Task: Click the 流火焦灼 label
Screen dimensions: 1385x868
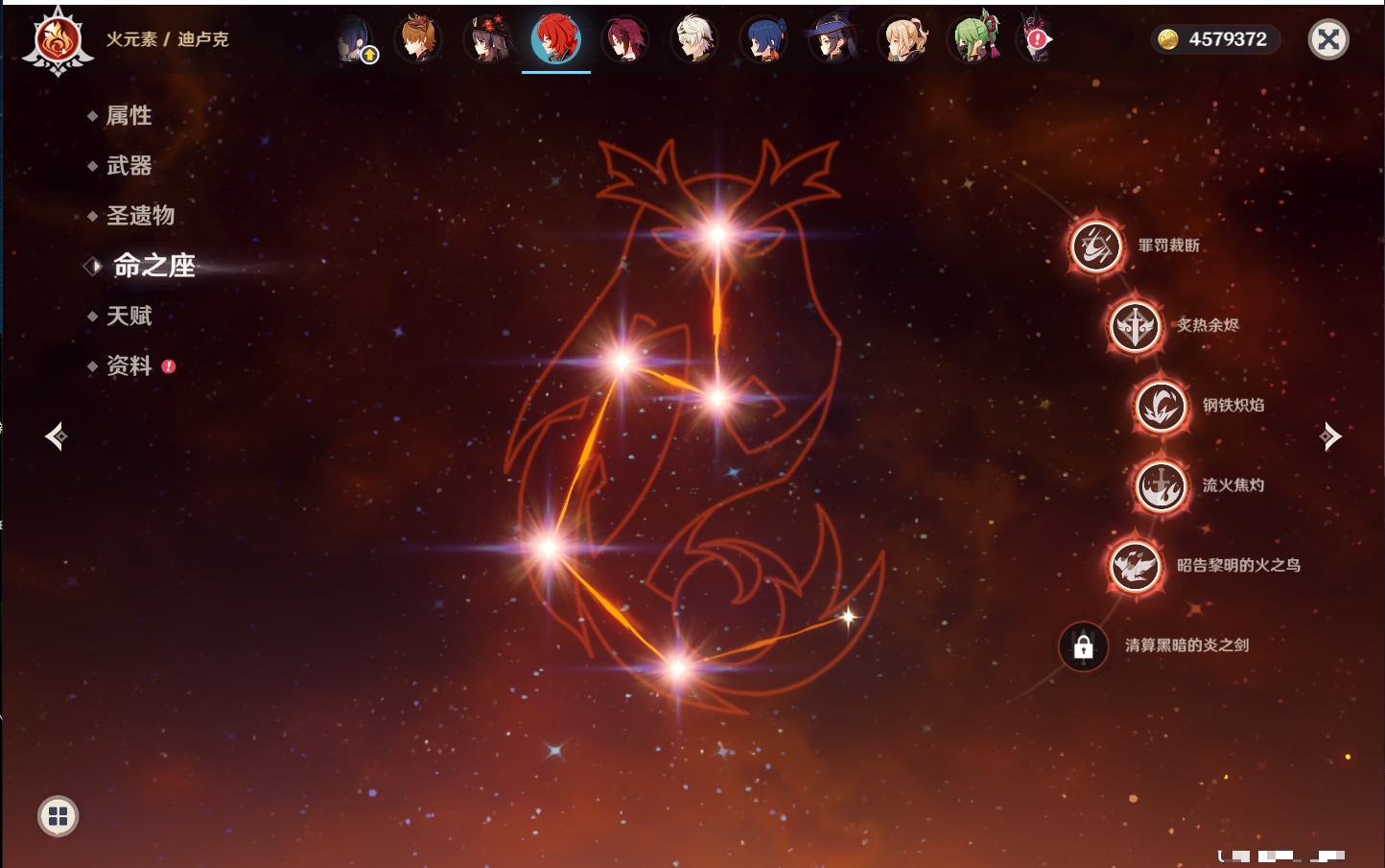Action: [x=1233, y=485]
